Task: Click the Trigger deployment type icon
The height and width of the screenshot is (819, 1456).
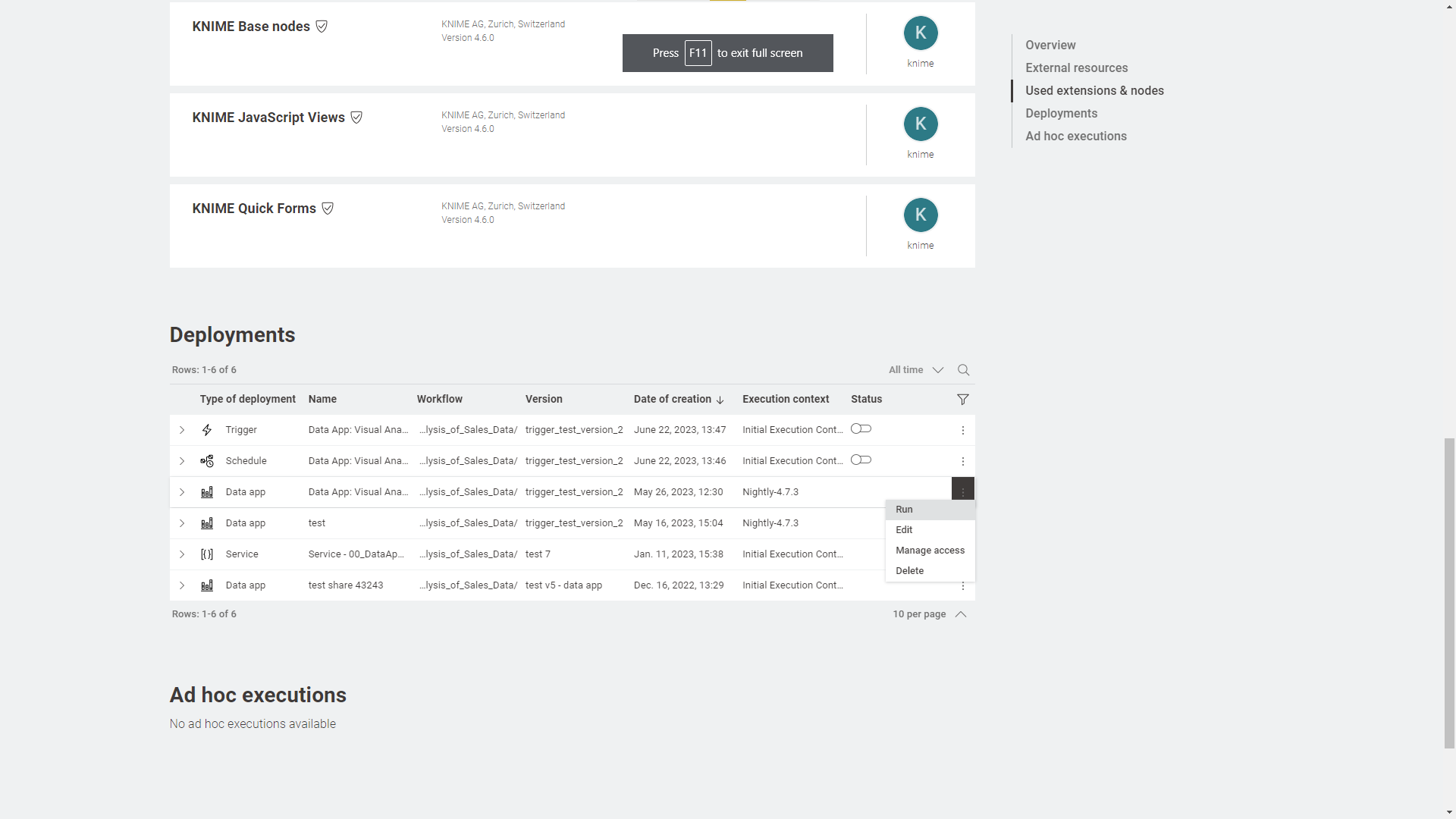Action: pos(207,430)
